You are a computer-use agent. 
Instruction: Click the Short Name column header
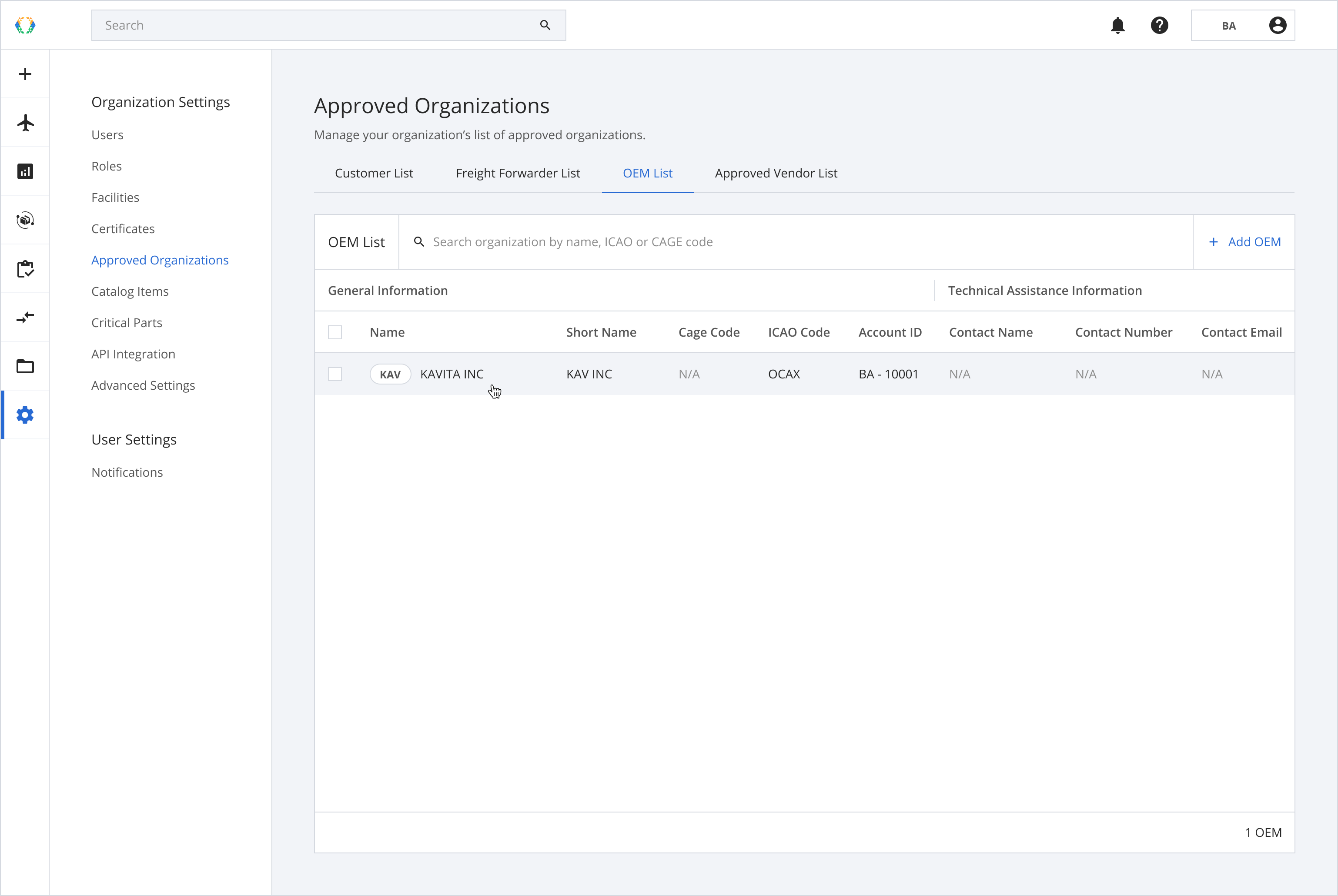tap(601, 333)
